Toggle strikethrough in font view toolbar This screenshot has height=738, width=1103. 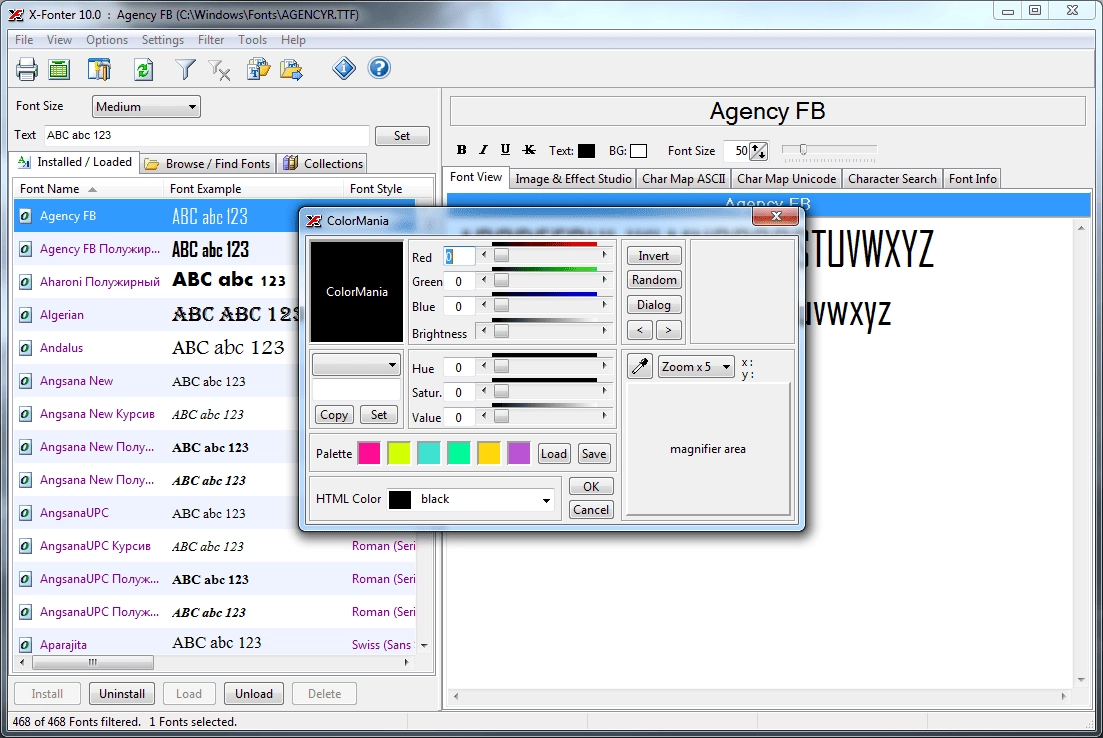tap(529, 150)
